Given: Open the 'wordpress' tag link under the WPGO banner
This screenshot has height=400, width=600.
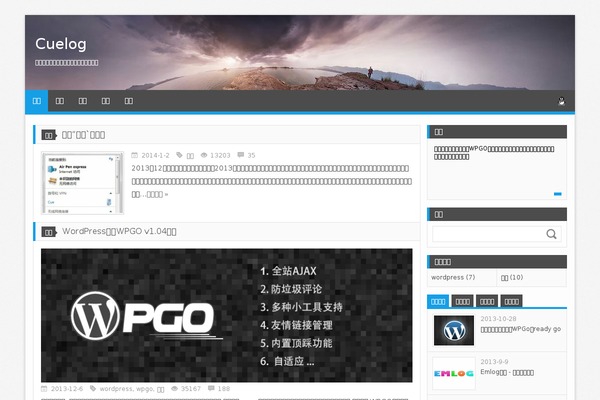Looking at the screenshot, I should click(x=116, y=389).
